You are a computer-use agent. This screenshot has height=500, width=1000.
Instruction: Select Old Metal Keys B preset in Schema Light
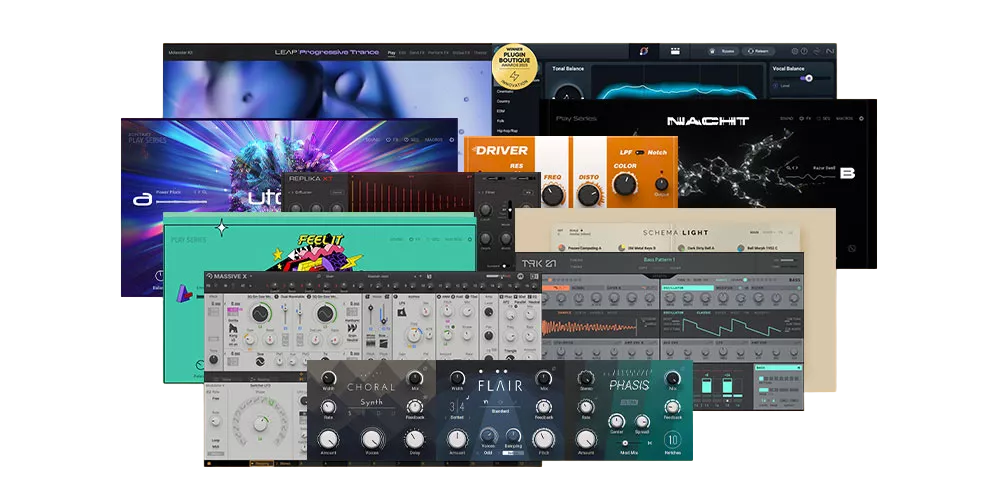[x=641, y=247]
